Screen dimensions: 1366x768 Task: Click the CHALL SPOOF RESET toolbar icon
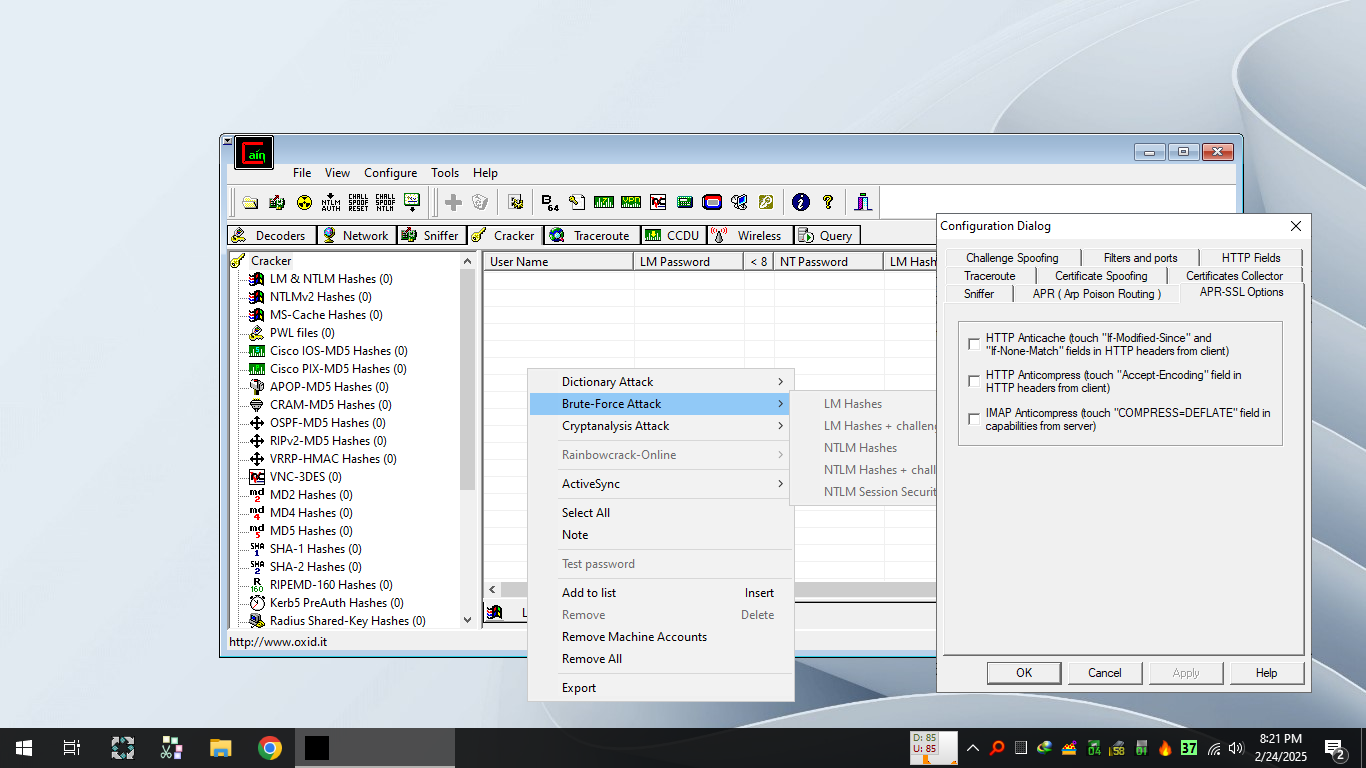click(x=358, y=202)
